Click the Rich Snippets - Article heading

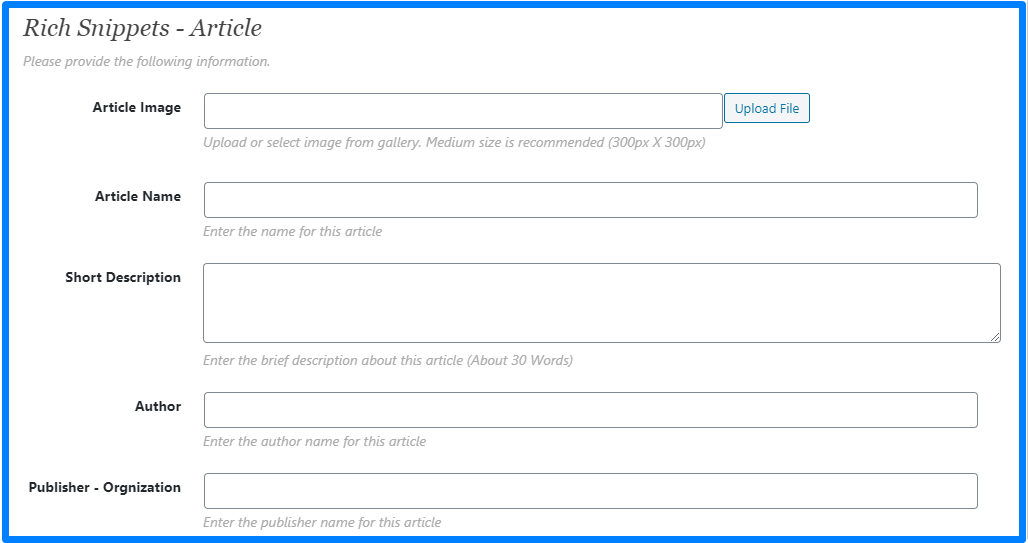point(142,28)
